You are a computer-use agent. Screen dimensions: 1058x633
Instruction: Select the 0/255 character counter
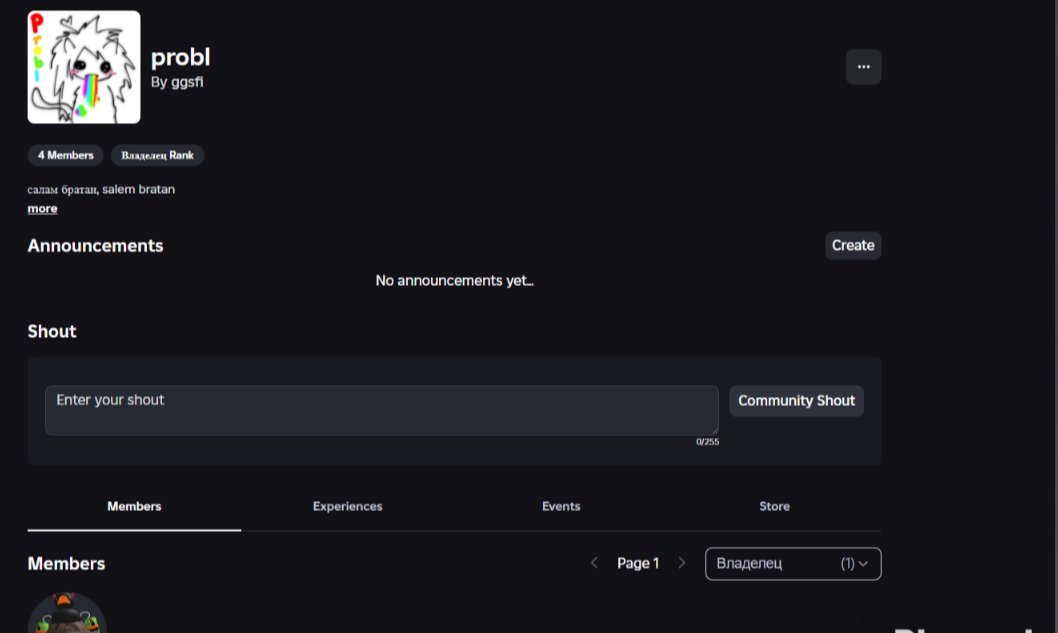tap(707, 442)
